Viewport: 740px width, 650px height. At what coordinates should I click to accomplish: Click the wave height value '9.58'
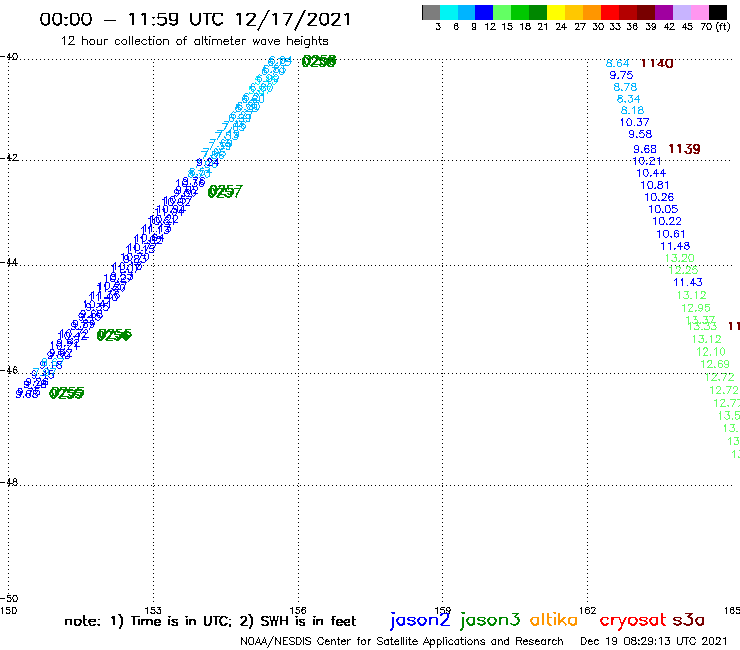[x=640, y=134]
